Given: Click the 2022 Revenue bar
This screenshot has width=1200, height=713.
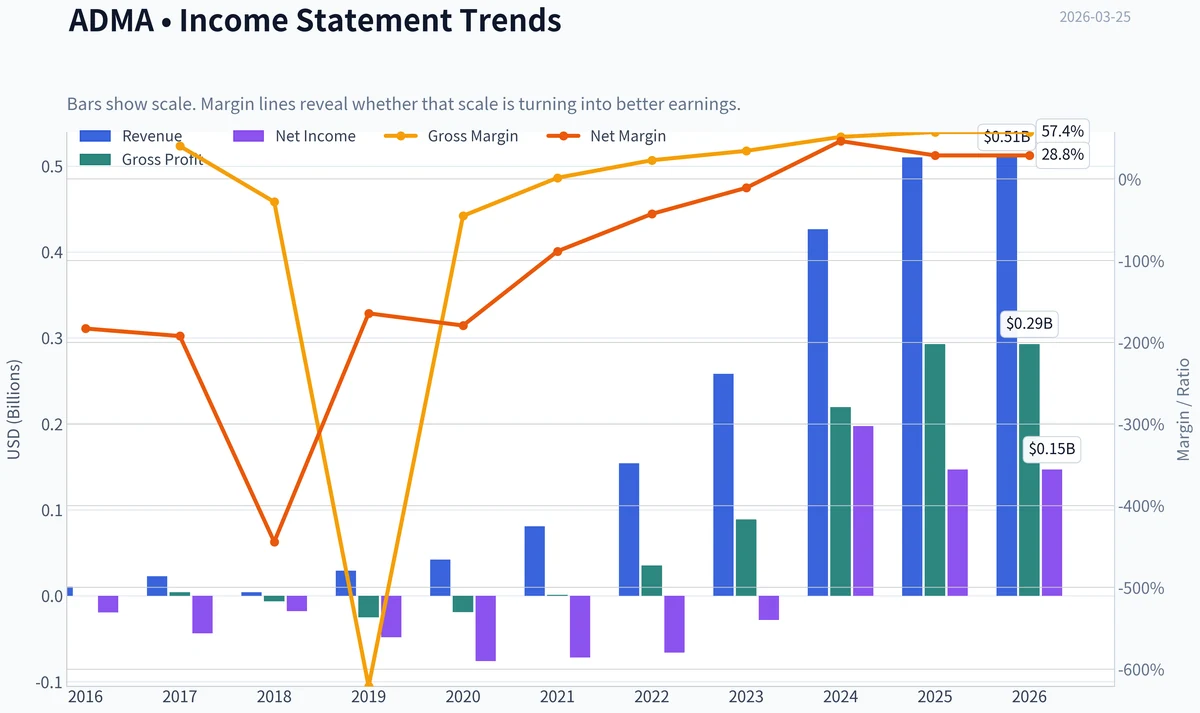Looking at the screenshot, I should coord(629,529).
